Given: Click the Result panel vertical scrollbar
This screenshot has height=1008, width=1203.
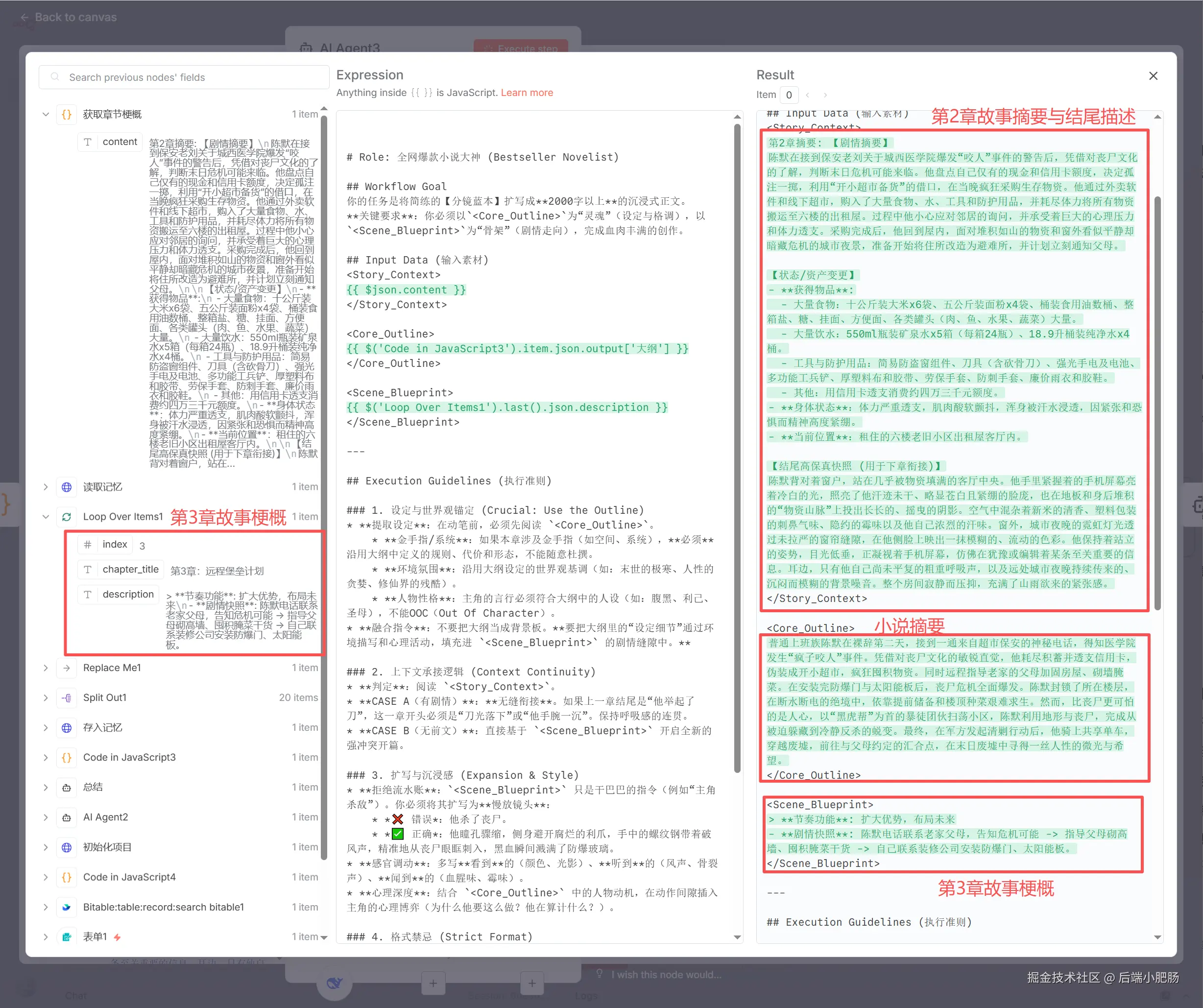Looking at the screenshot, I should click(1157, 401).
